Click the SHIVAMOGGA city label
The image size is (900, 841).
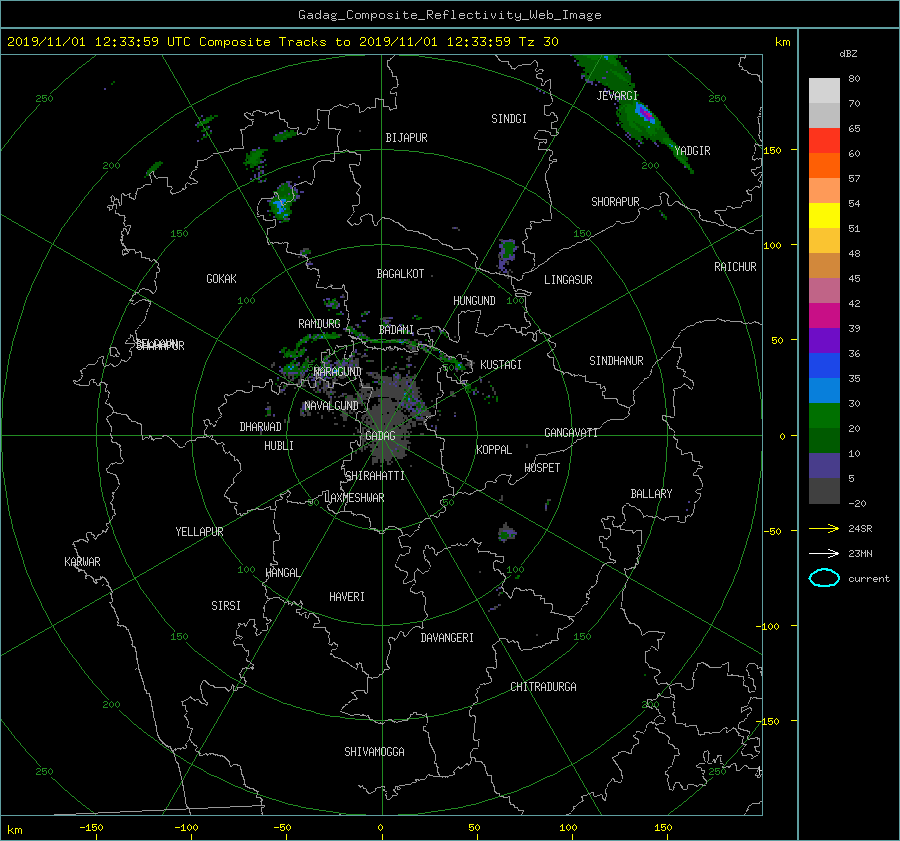click(x=374, y=752)
